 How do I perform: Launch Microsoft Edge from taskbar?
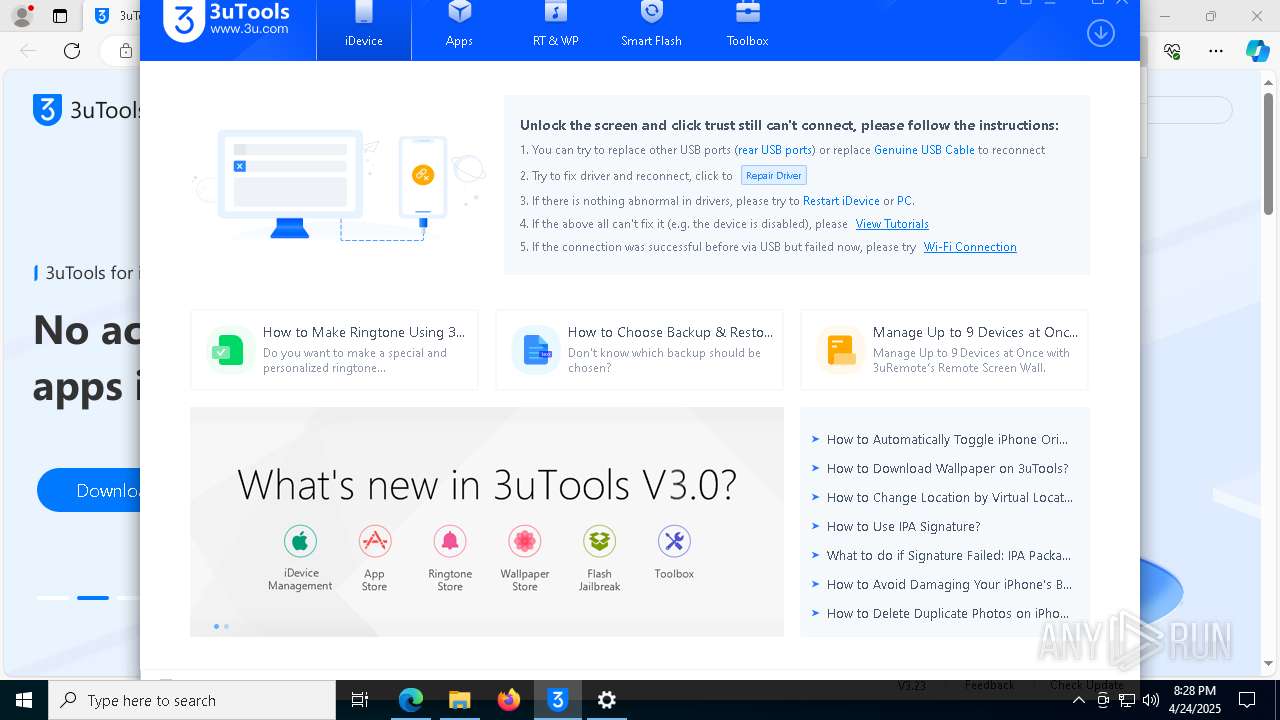point(411,700)
